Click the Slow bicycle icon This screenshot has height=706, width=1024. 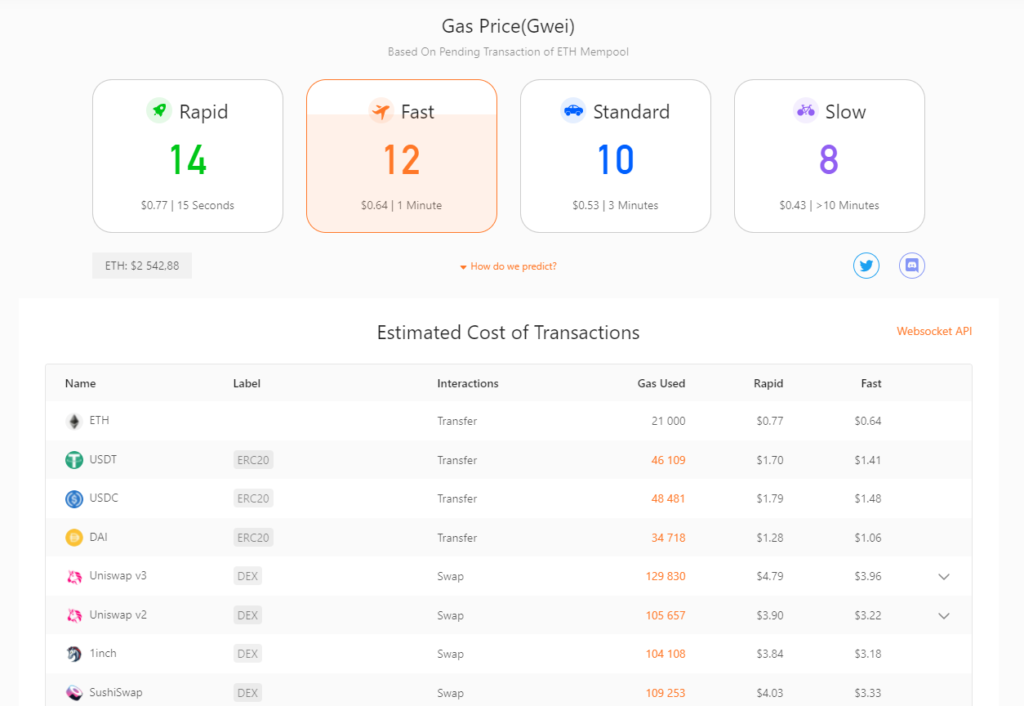(x=805, y=111)
